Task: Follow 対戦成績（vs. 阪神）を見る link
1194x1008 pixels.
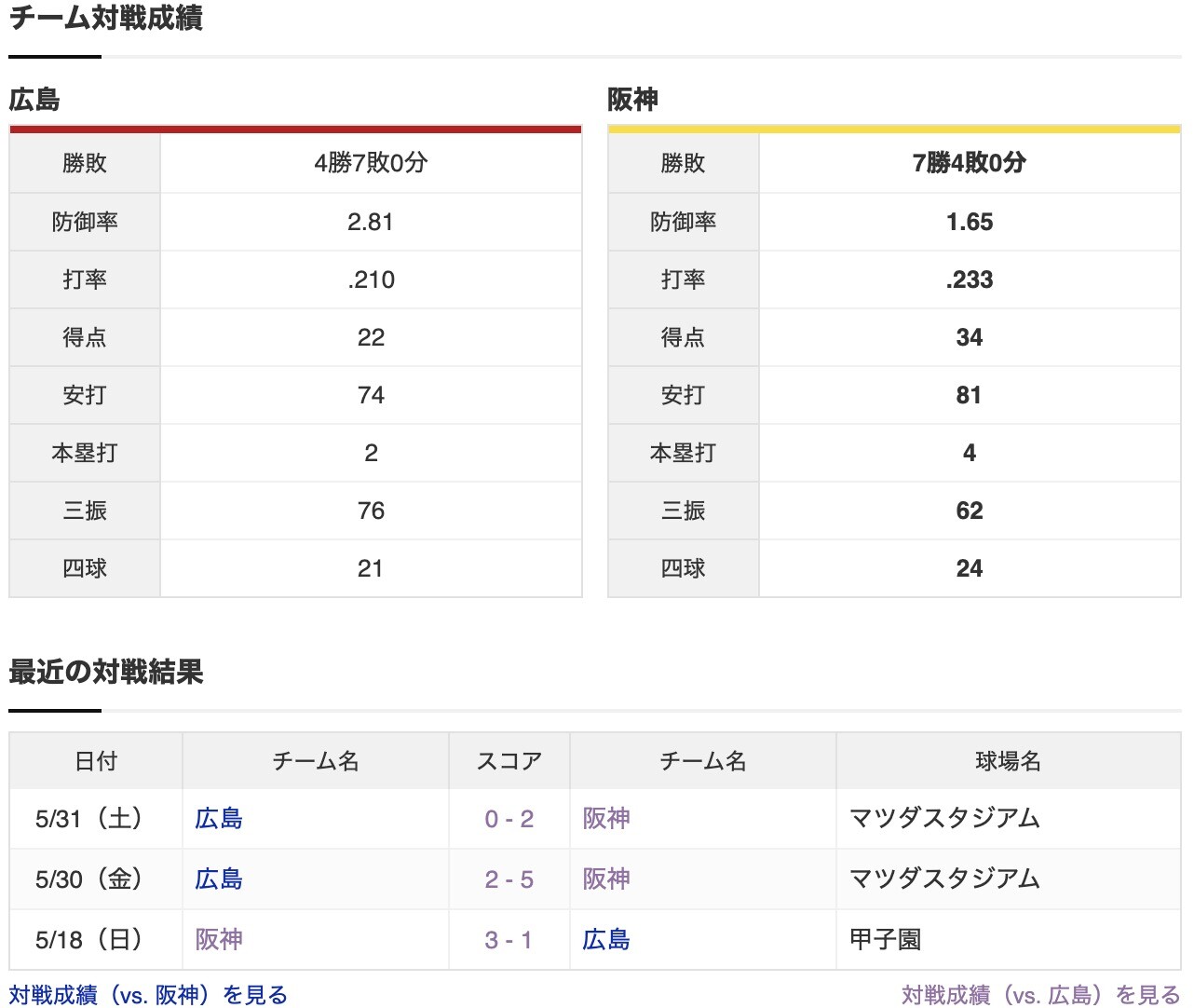Action: pyautogui.click(x=148, y=995)
